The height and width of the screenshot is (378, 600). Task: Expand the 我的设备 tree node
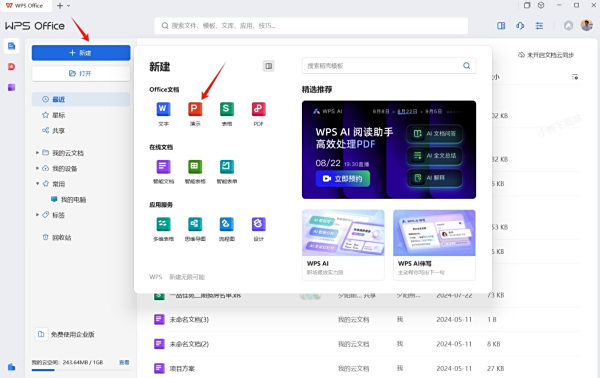(37, 168)
